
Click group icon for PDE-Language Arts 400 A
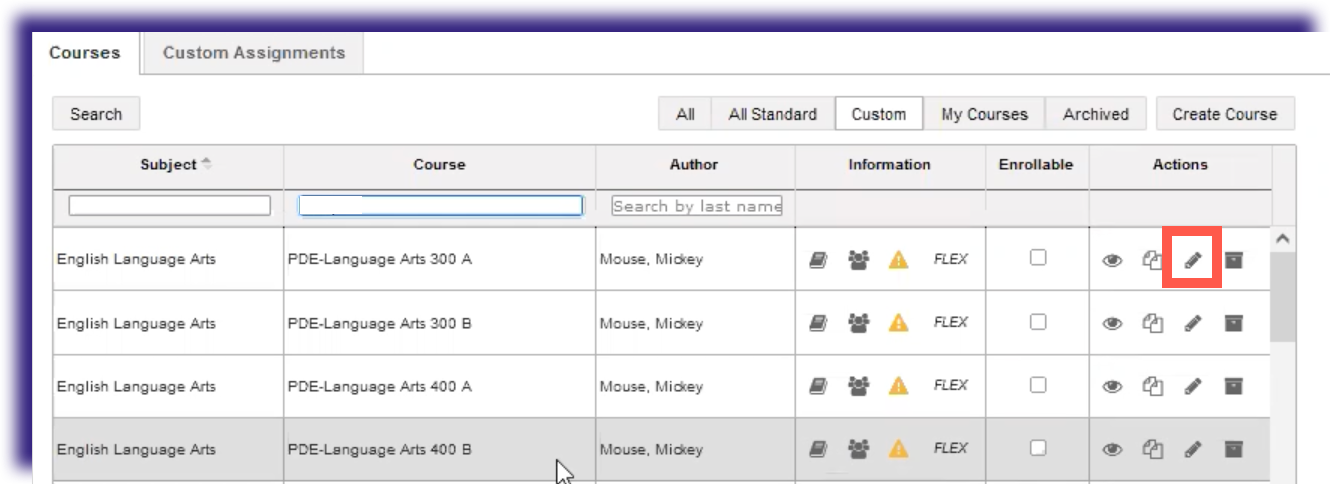point(857,386)
